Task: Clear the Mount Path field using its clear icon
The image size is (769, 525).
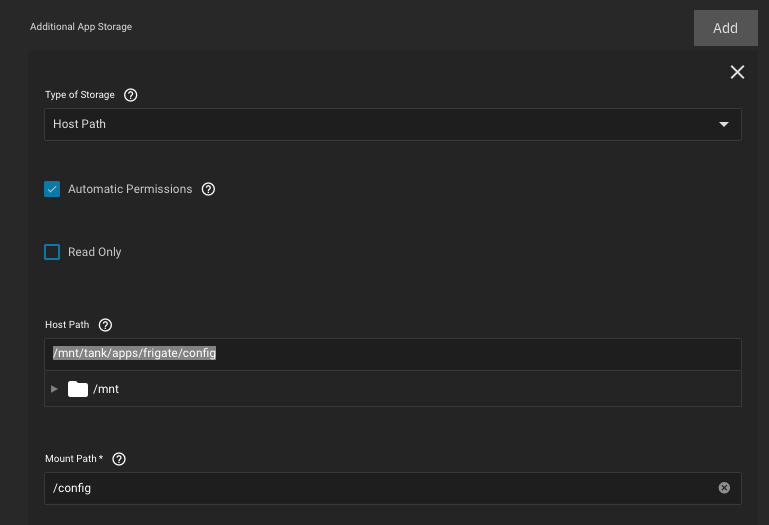Action: pos(724,488)
